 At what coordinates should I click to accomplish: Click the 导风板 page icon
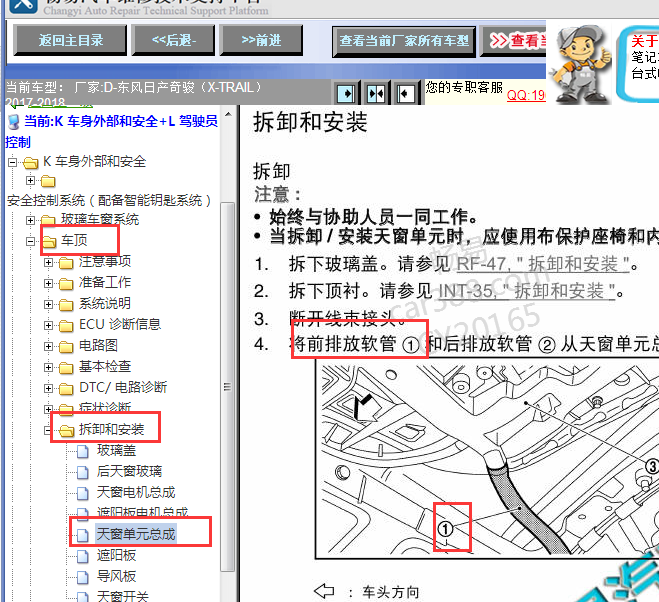tap(83, 578)
